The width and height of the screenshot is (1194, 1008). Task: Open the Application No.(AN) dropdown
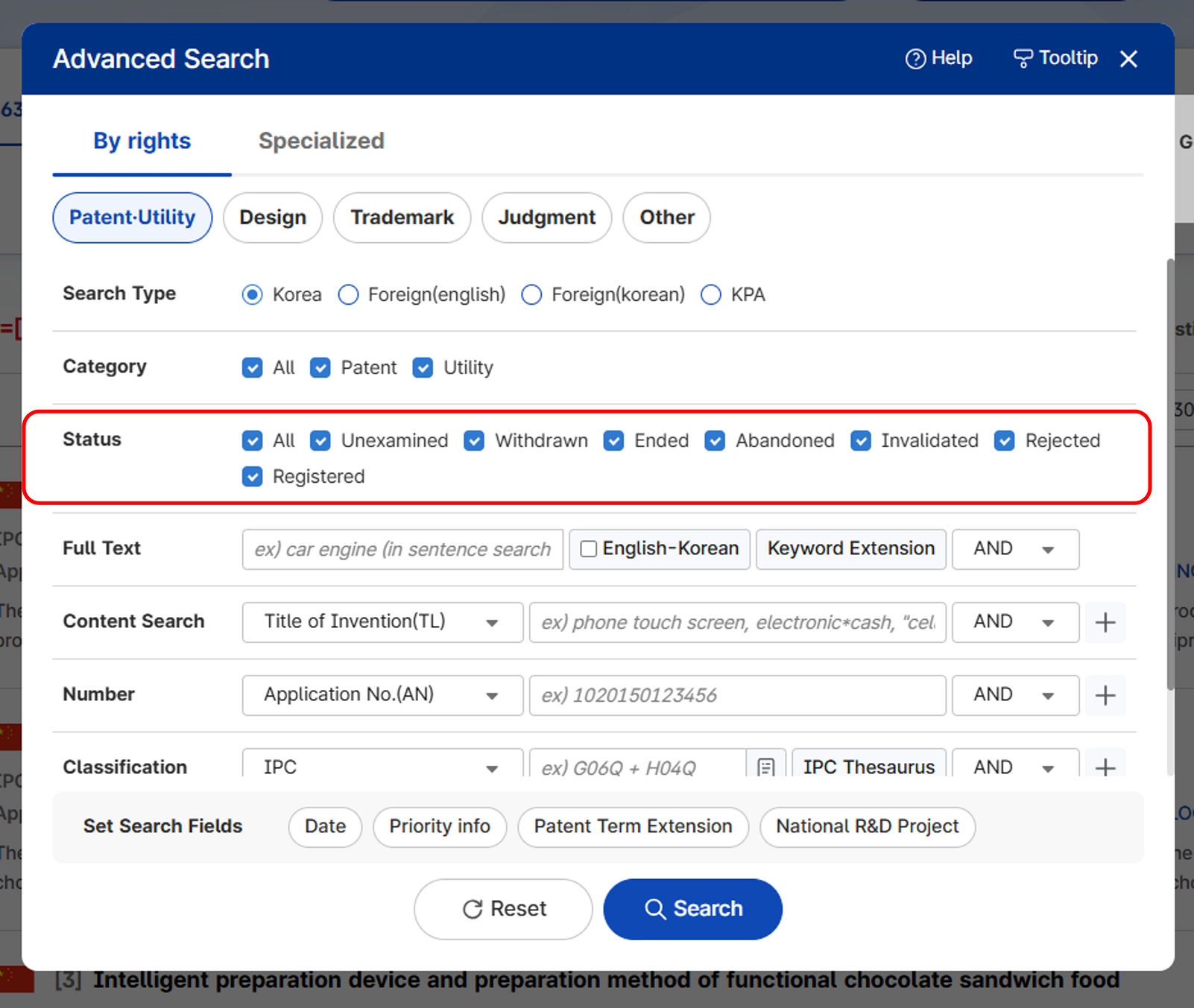pos(382,695)
